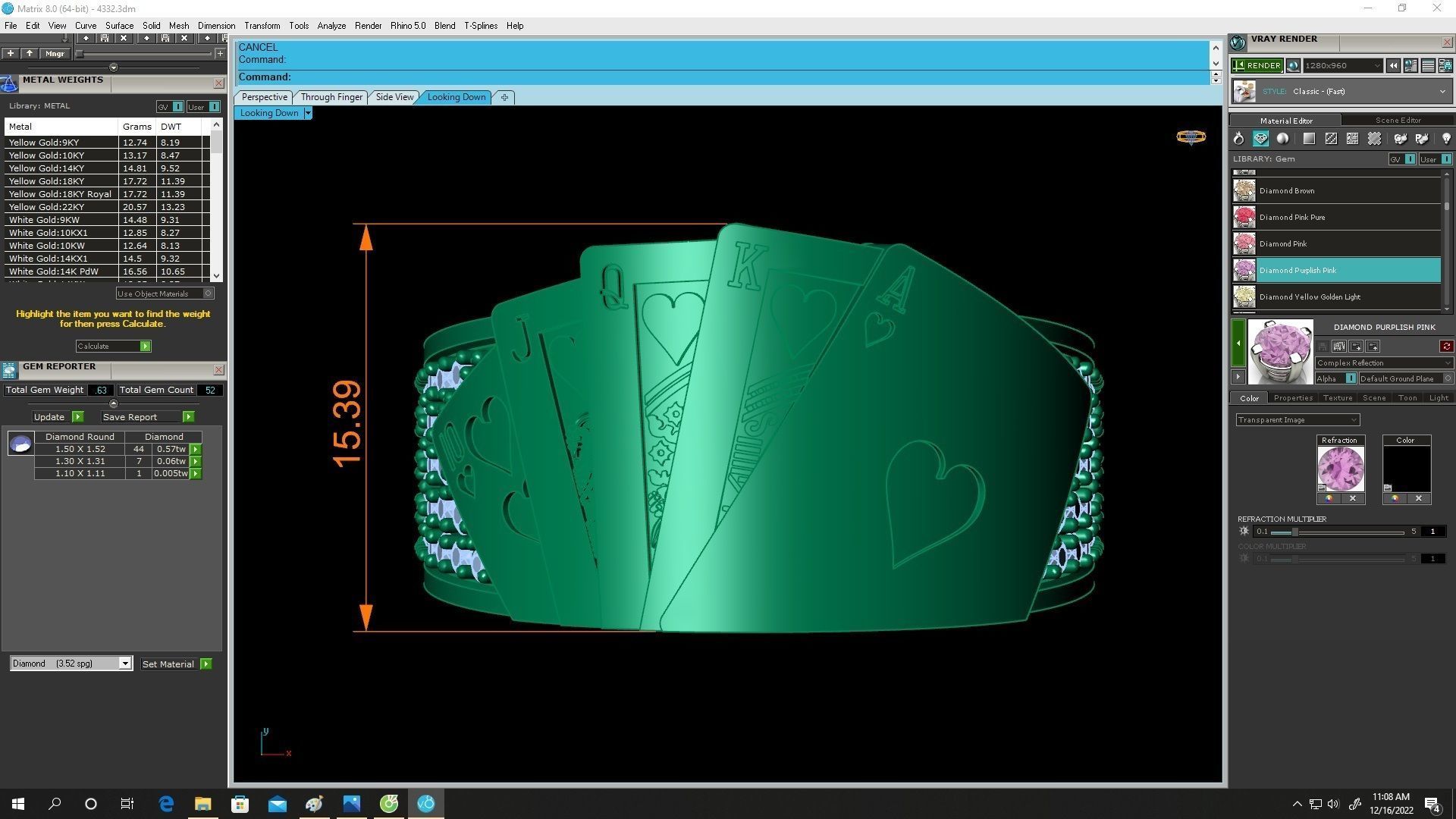Image resolution: width=1456 pixels, height=819 pixels.
Task: Toggle User library in Gem library panel
Action: pos(1436,159)
